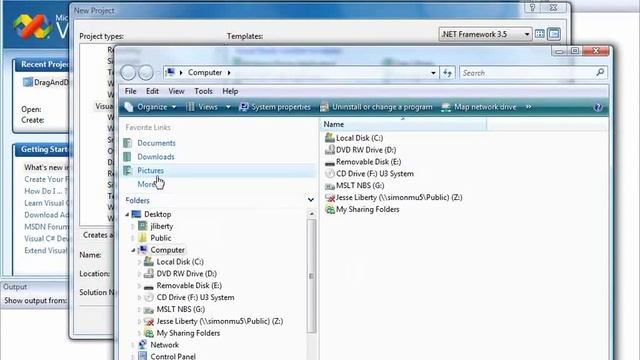Select Local Disk (C:) in the folder tree
Image resolution: width=640 pixels, height=360 pixels.
180,262
